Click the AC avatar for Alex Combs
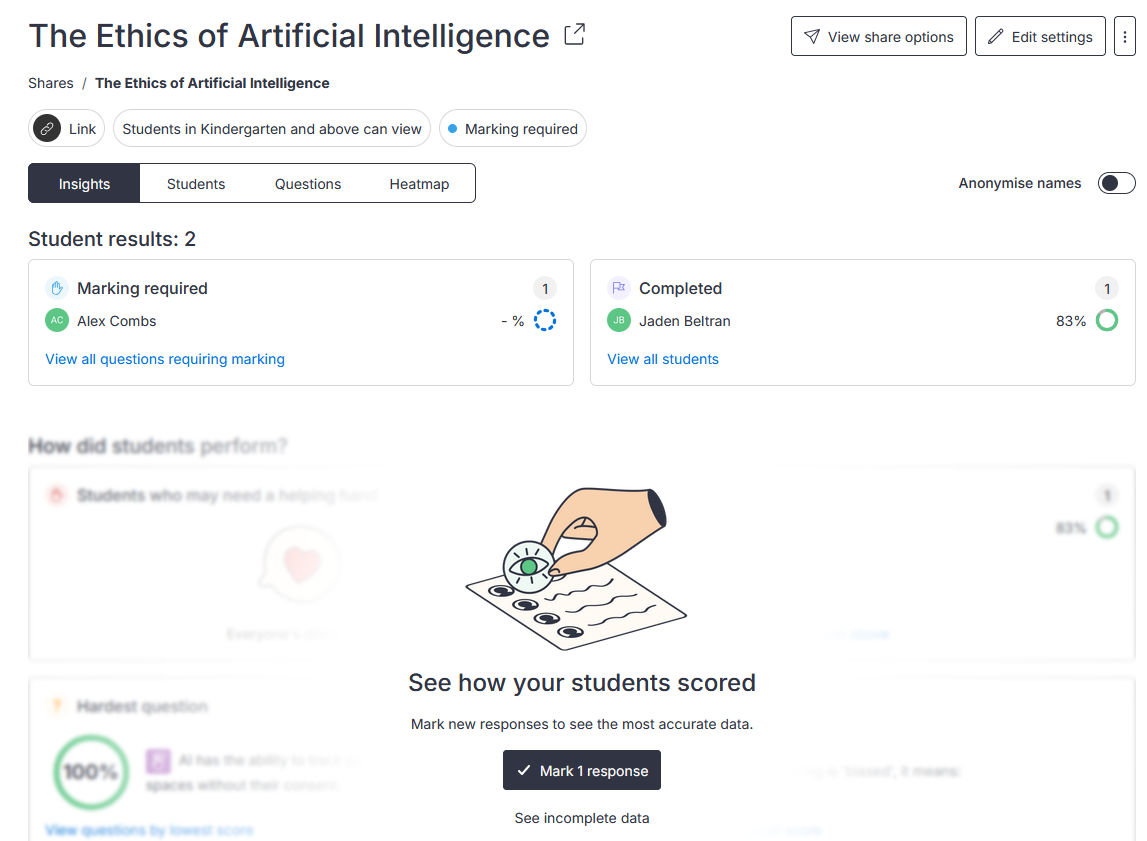This screenshot has width=1147, height=841. (57, 320)
